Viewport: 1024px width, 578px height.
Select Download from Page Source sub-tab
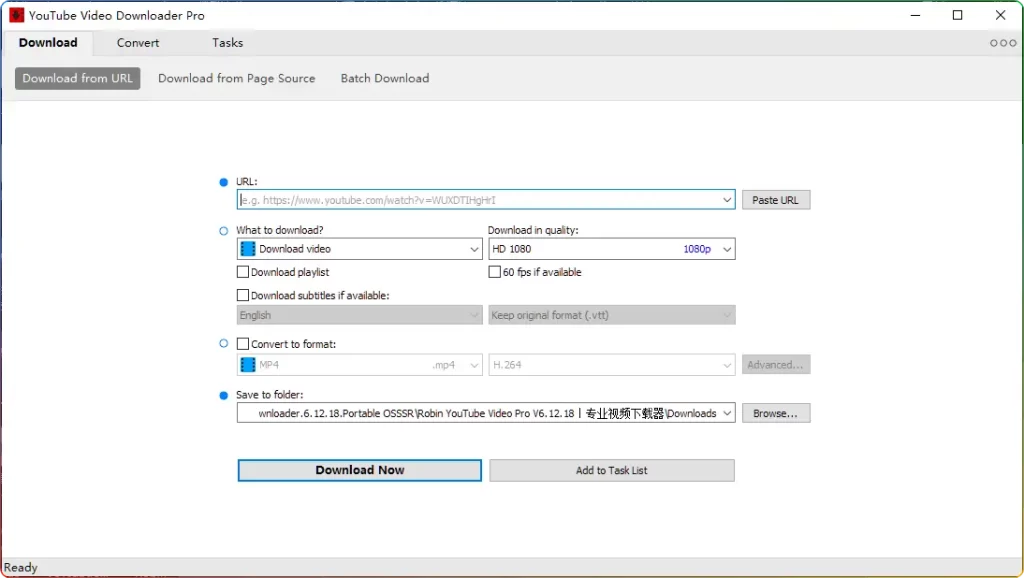point(236,78)
